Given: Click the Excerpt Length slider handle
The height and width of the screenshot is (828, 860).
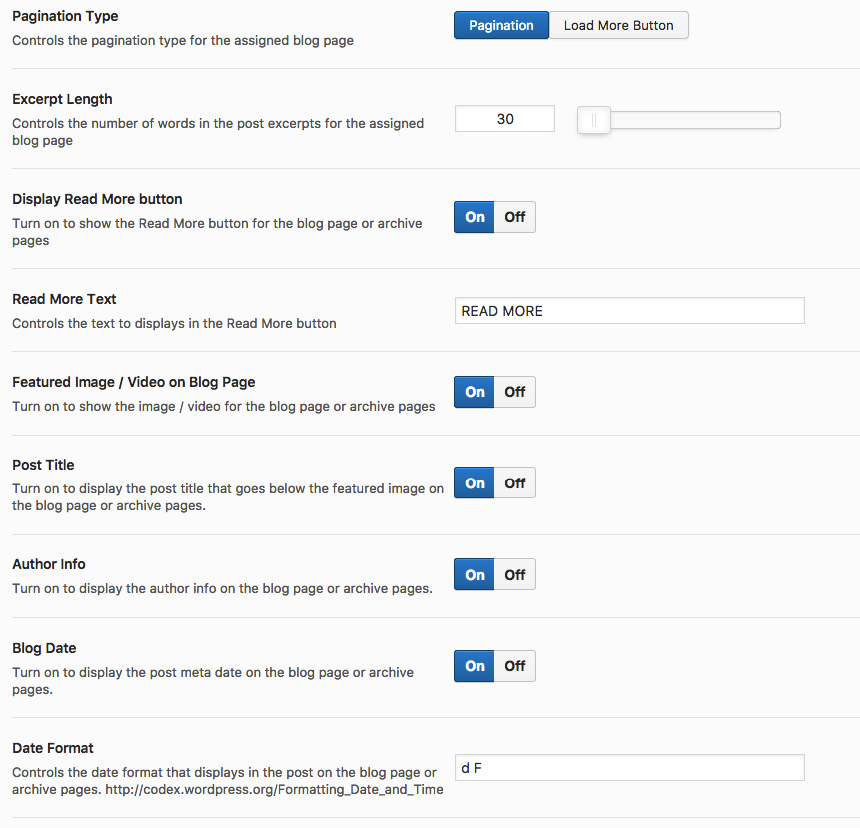Looking at the screenshot, I should pos(594,120).
